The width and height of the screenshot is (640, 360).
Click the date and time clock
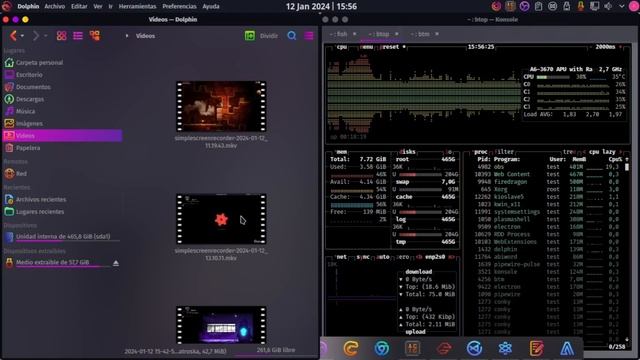pos(321,7)
